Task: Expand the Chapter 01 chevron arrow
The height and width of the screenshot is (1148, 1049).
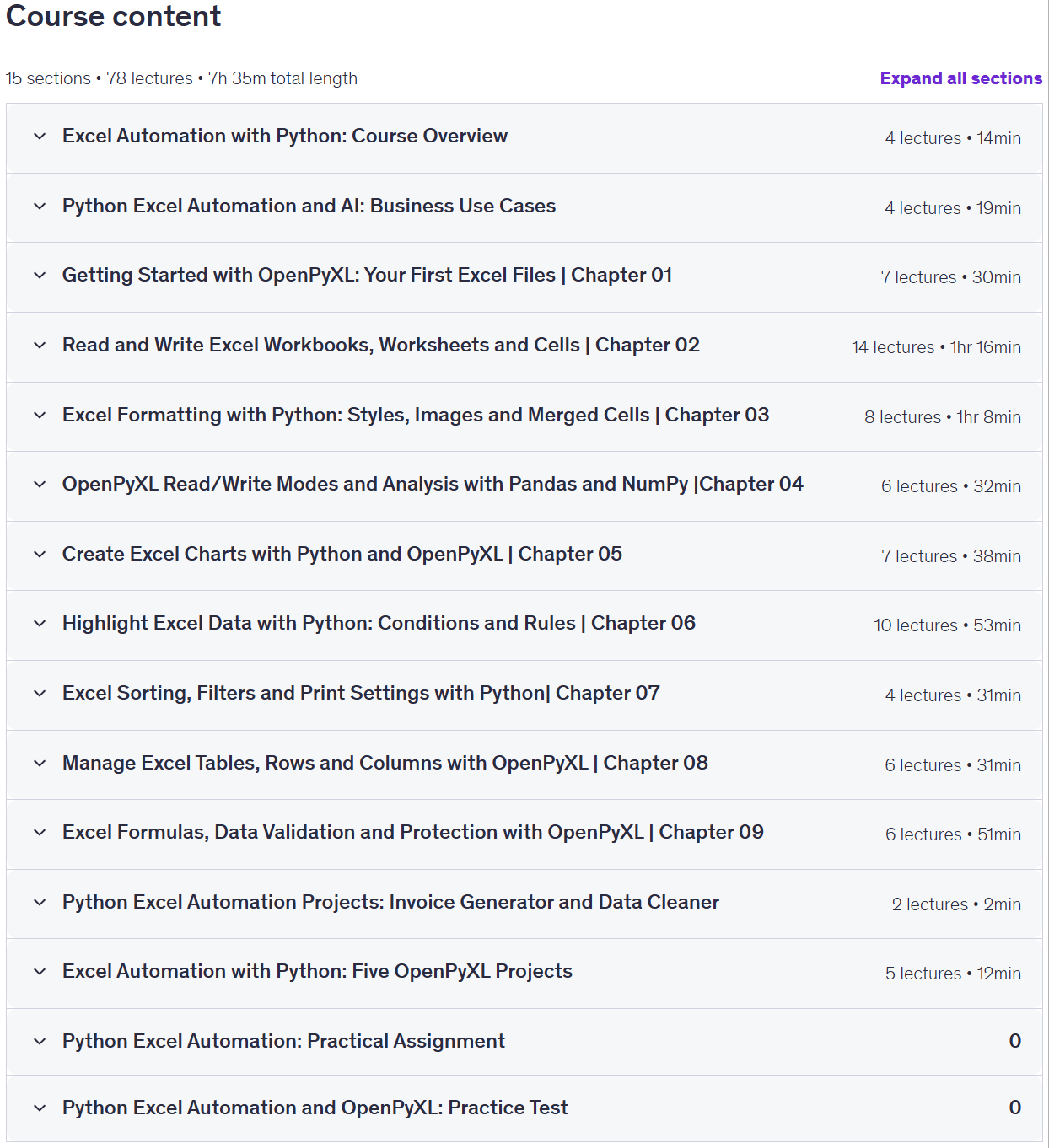Action: coord(40,276)
